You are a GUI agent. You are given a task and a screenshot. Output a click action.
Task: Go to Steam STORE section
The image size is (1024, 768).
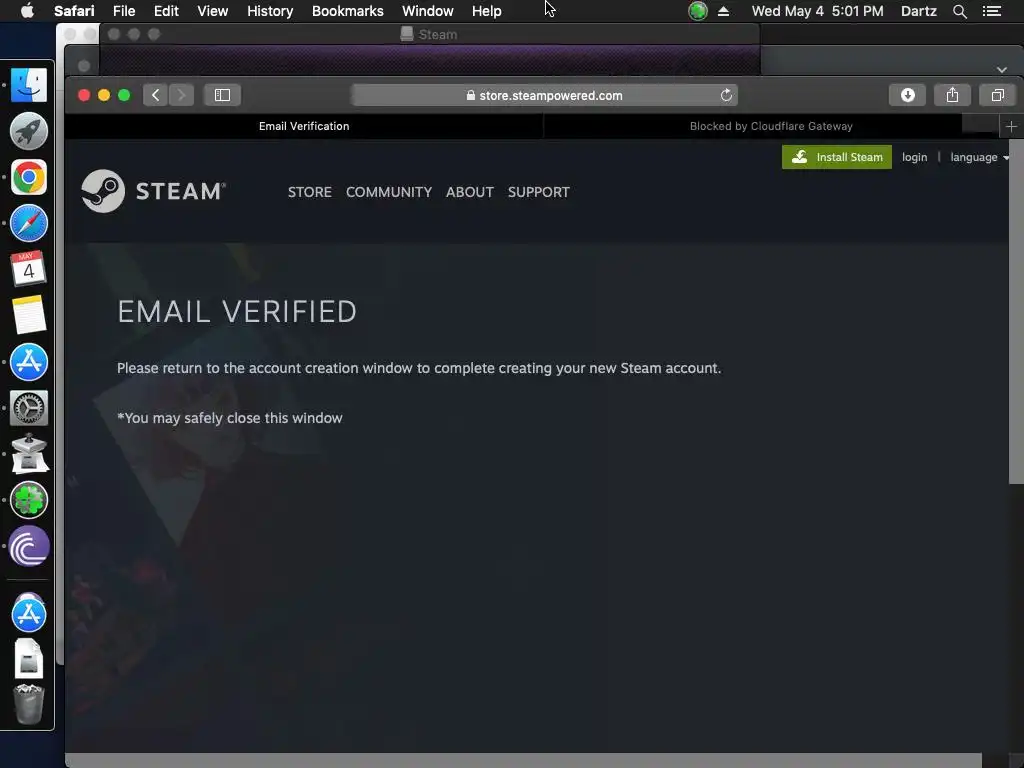[310, 192]
